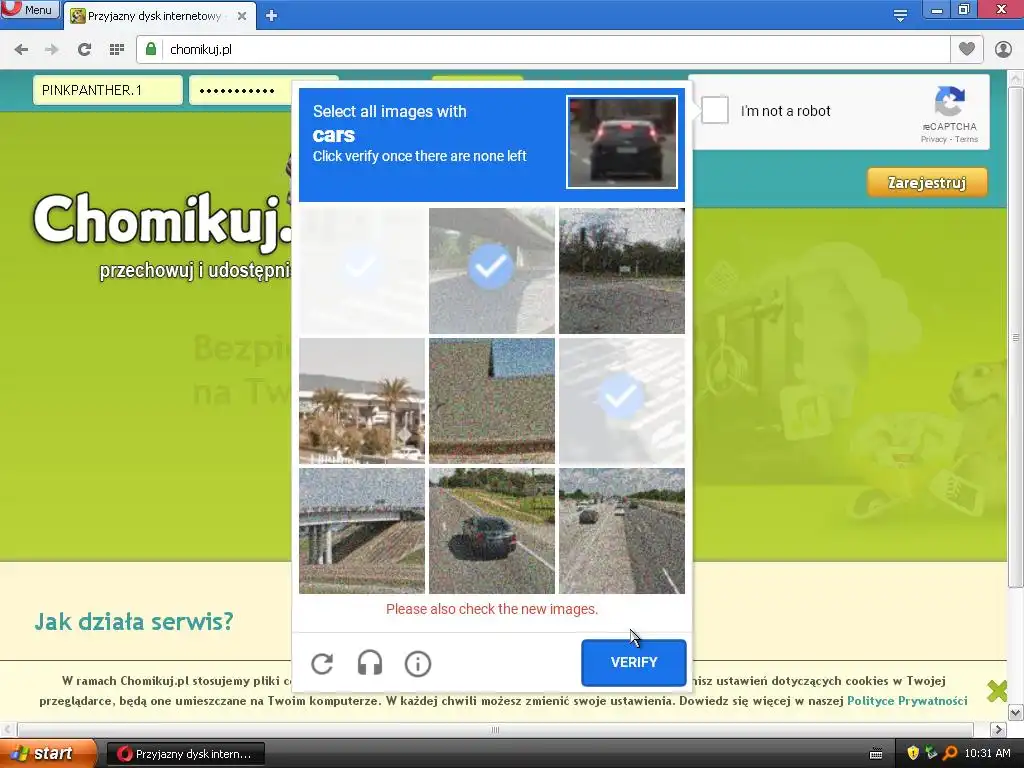
Task: Click the red Please also check new images text
Action: pyautogui.click(x=492, y=609)
